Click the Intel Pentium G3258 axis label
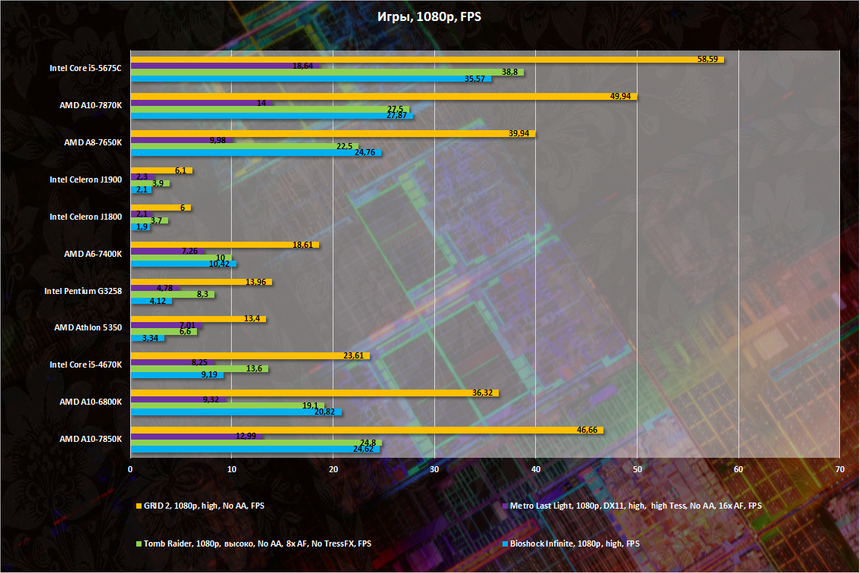Image resolution: width=860 pixels, height=573 pixels. pos(83,291)
